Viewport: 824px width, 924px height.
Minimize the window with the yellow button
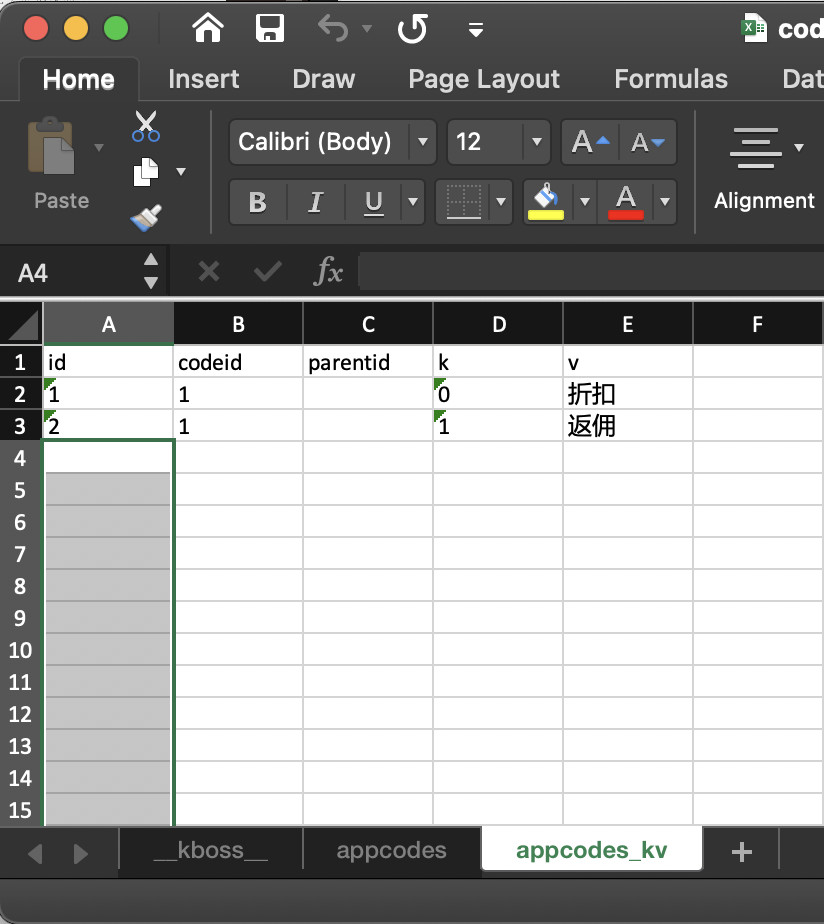point(75,28)
